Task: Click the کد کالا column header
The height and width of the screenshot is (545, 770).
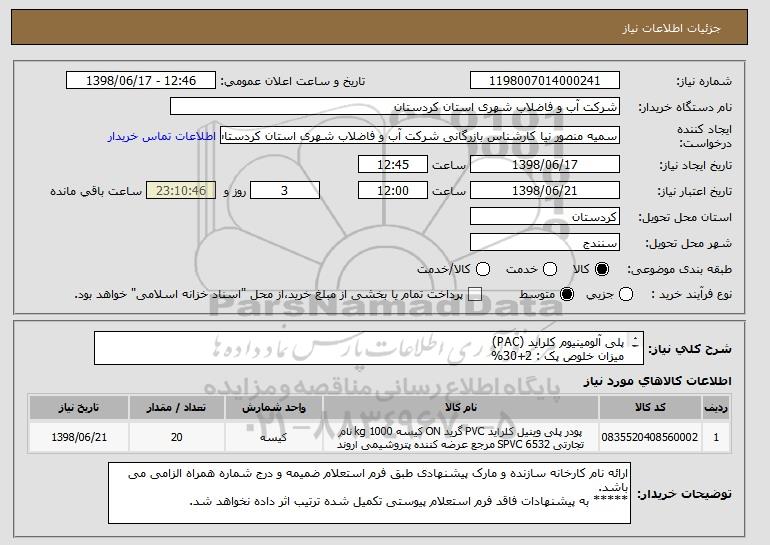Action: click(x=650, y=408)
